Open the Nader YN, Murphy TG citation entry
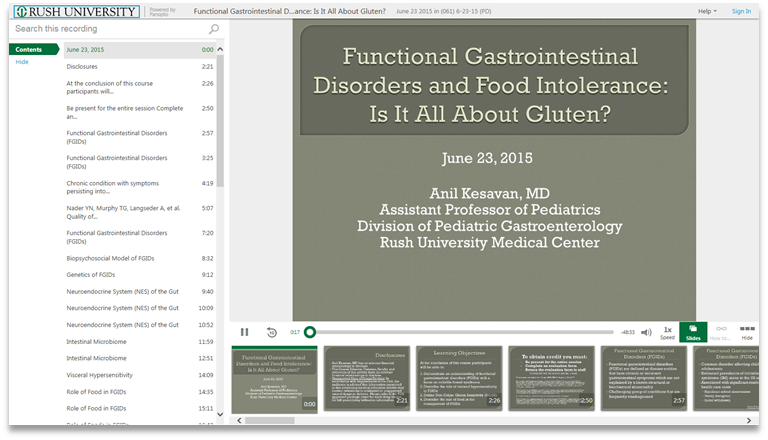This screenshot has height=440, width=768. point(140,212)
